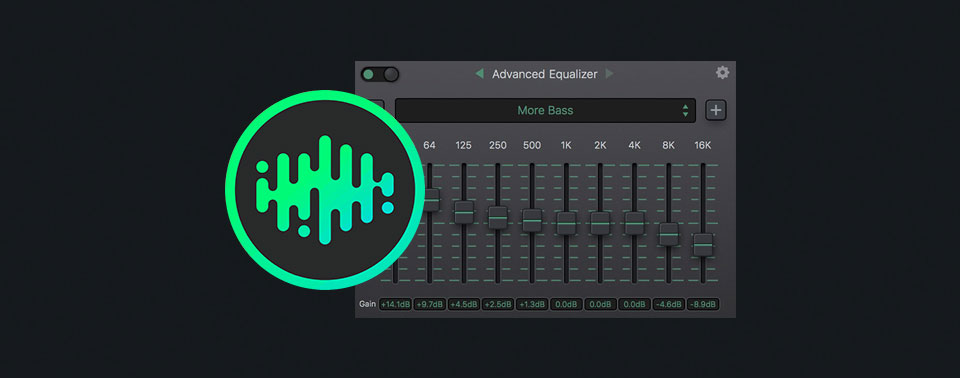Click the 1K frequency label
Screen dimensions: 960x378
click(566, 146)
